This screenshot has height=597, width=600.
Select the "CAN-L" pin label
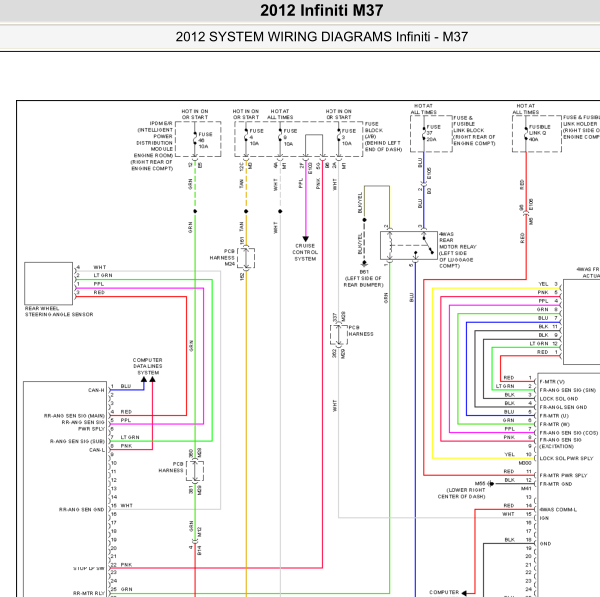point(97,450)
